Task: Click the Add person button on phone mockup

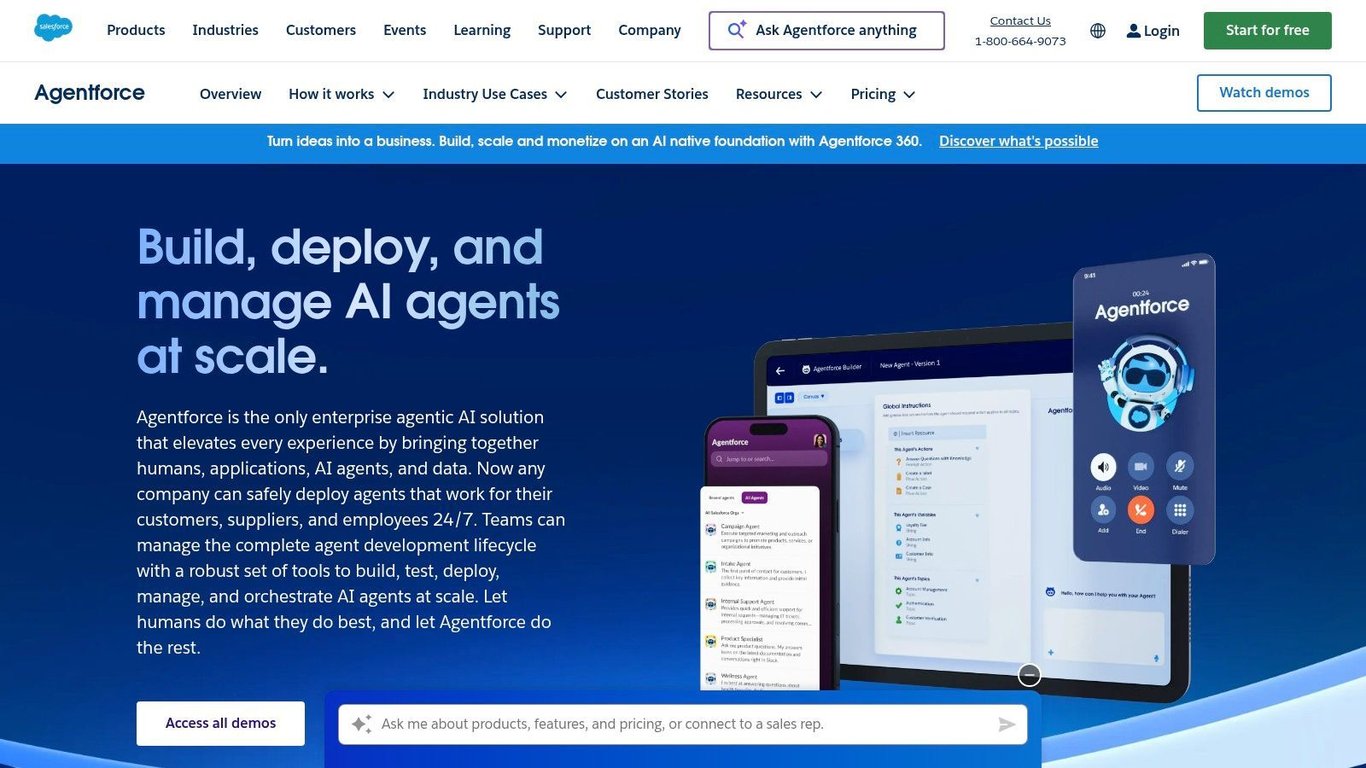Action: (x=1103, y=510)
